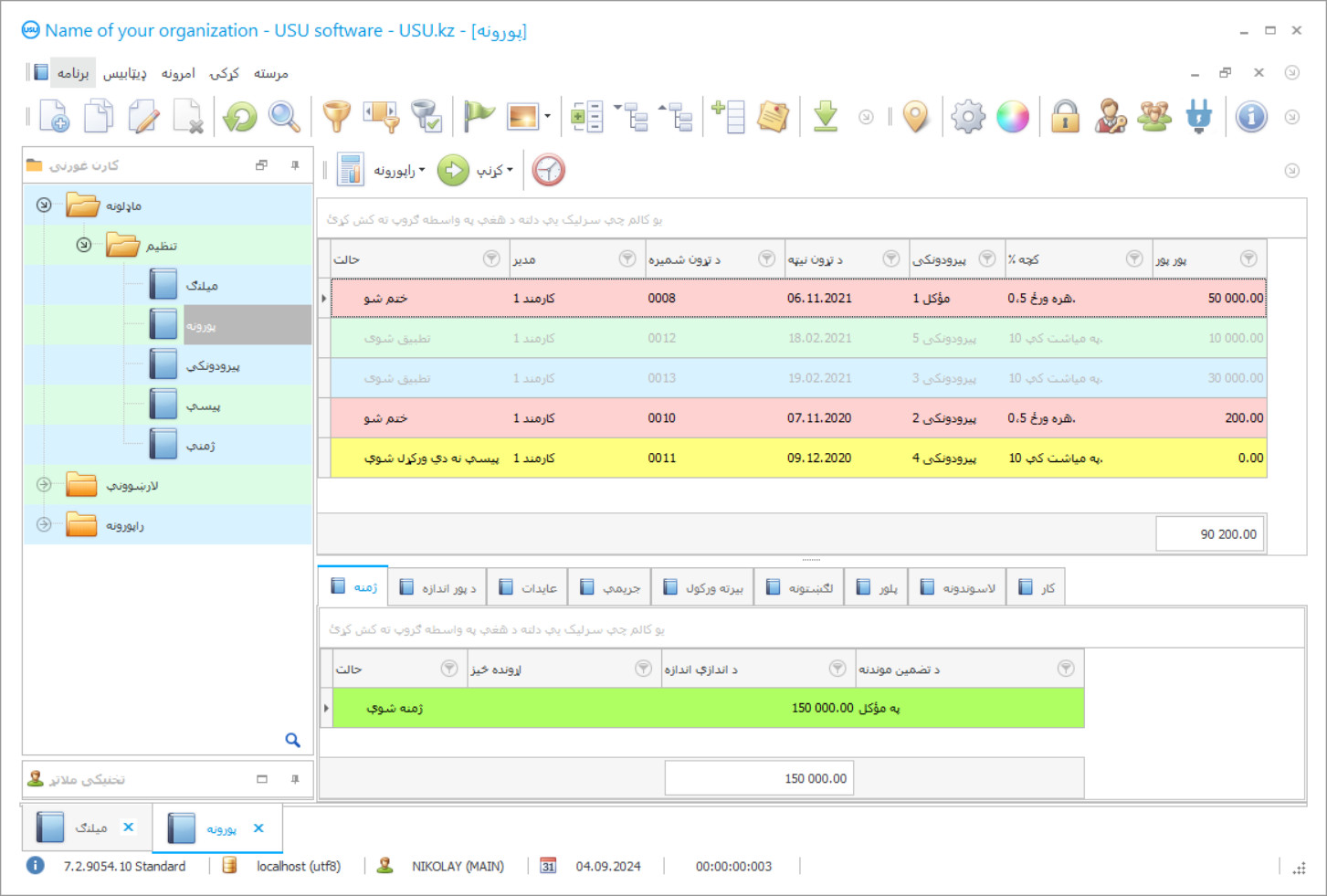Toggle the pin on کارن غورنۍ panel
The image size is (1327, 896).
[295, 165]
